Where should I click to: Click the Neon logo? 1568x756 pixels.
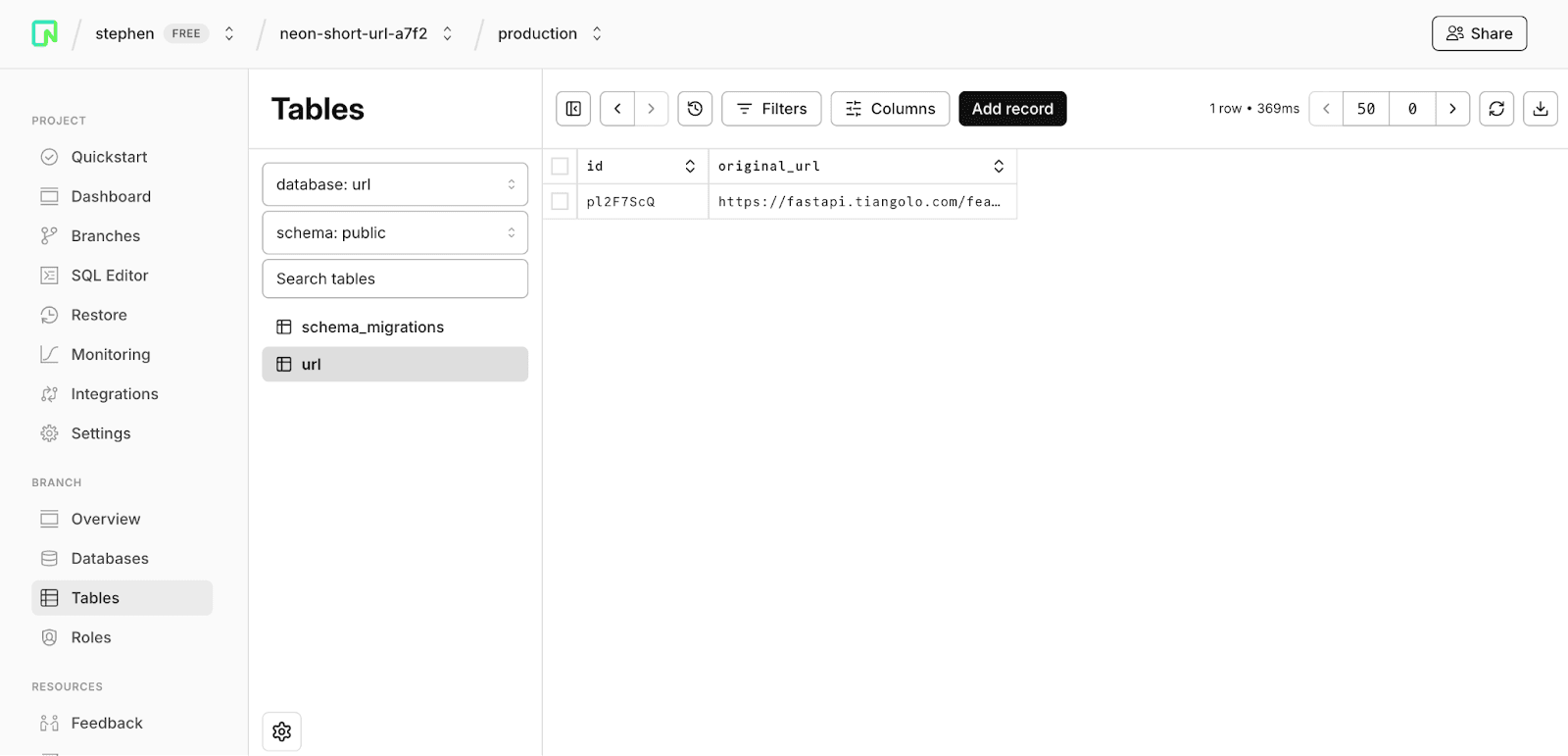45,33
